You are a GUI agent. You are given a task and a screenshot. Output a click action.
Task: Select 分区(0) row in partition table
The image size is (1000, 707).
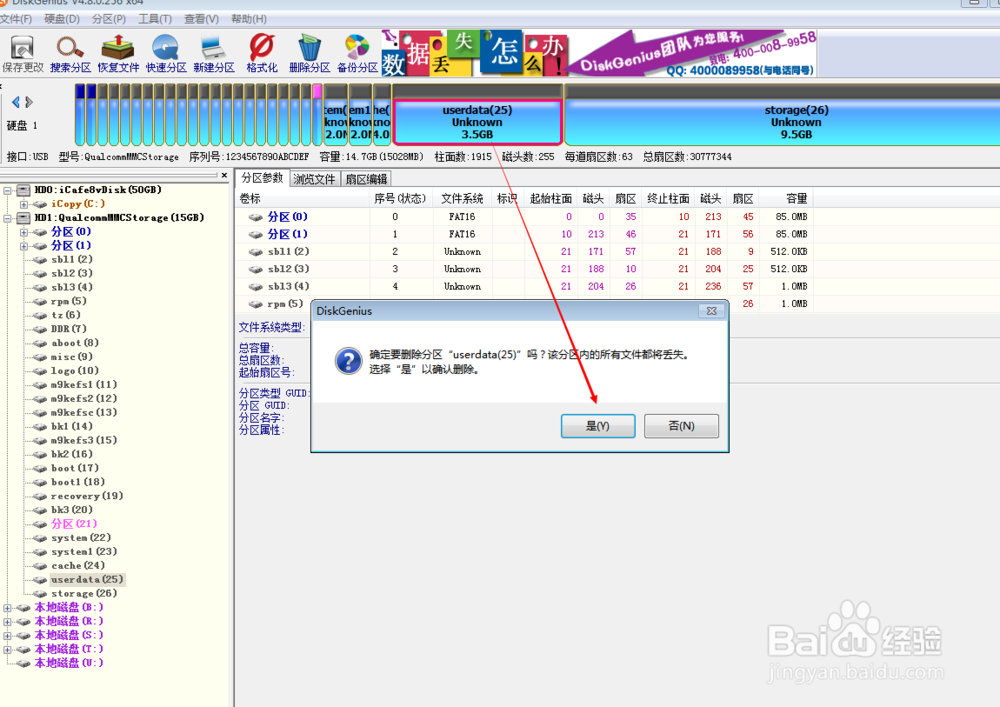pyautogui.click(x=523, y=217)
